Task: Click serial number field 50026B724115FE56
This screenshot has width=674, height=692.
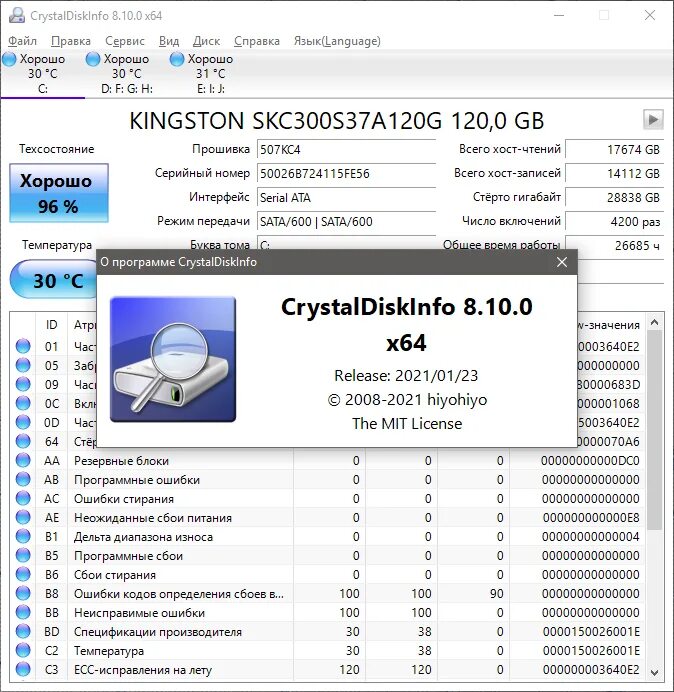Action: tap(346, 173)
